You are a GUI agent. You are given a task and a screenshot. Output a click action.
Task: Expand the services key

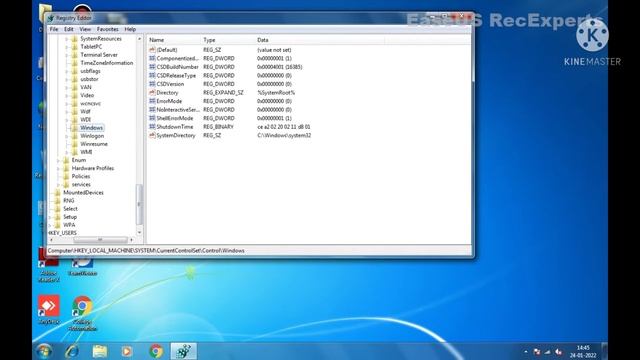tap(58, 184)
